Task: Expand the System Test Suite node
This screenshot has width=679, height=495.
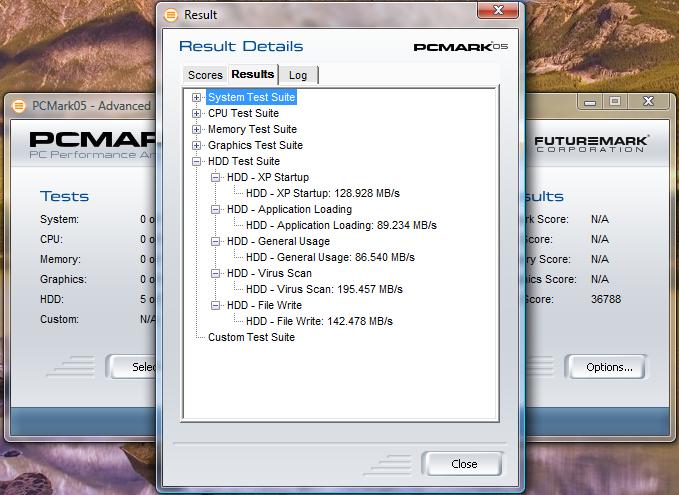Action: pyautogui.click(x=196, y=97)
